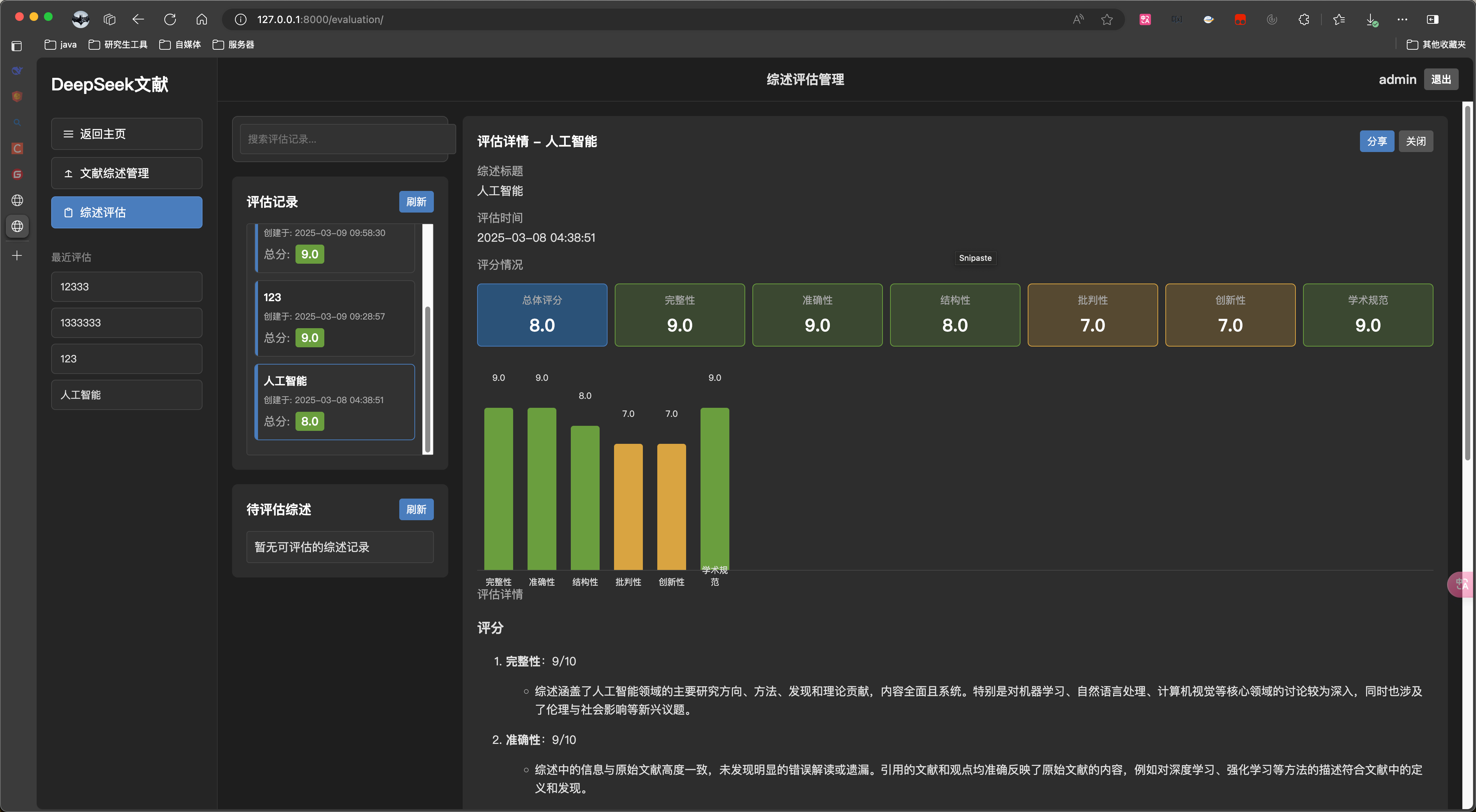Screen dimensions: 1476x812
Task: Open the 自媒体 bookmarks folder
Action: tap(180, 45)
